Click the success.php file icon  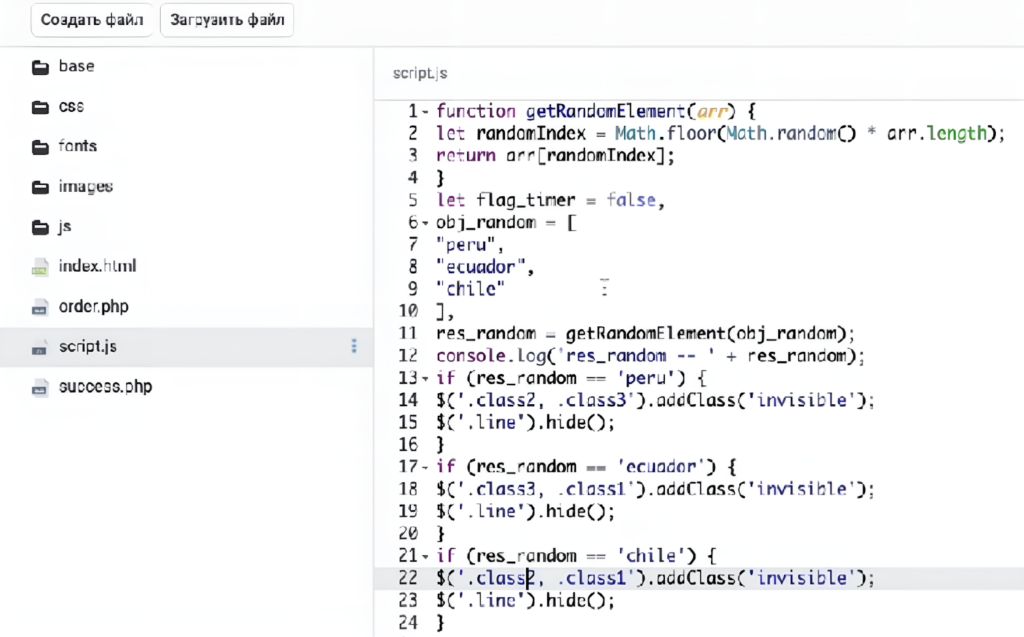point(40,387)
